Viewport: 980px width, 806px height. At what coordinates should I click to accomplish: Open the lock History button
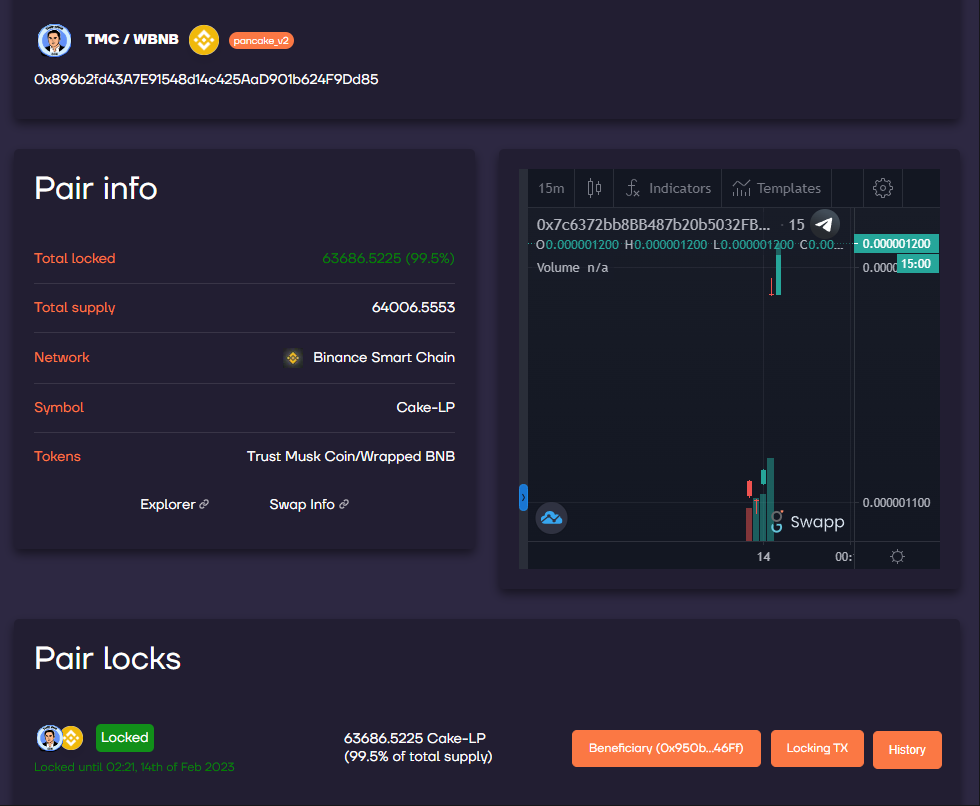click(x=907, y=750)
